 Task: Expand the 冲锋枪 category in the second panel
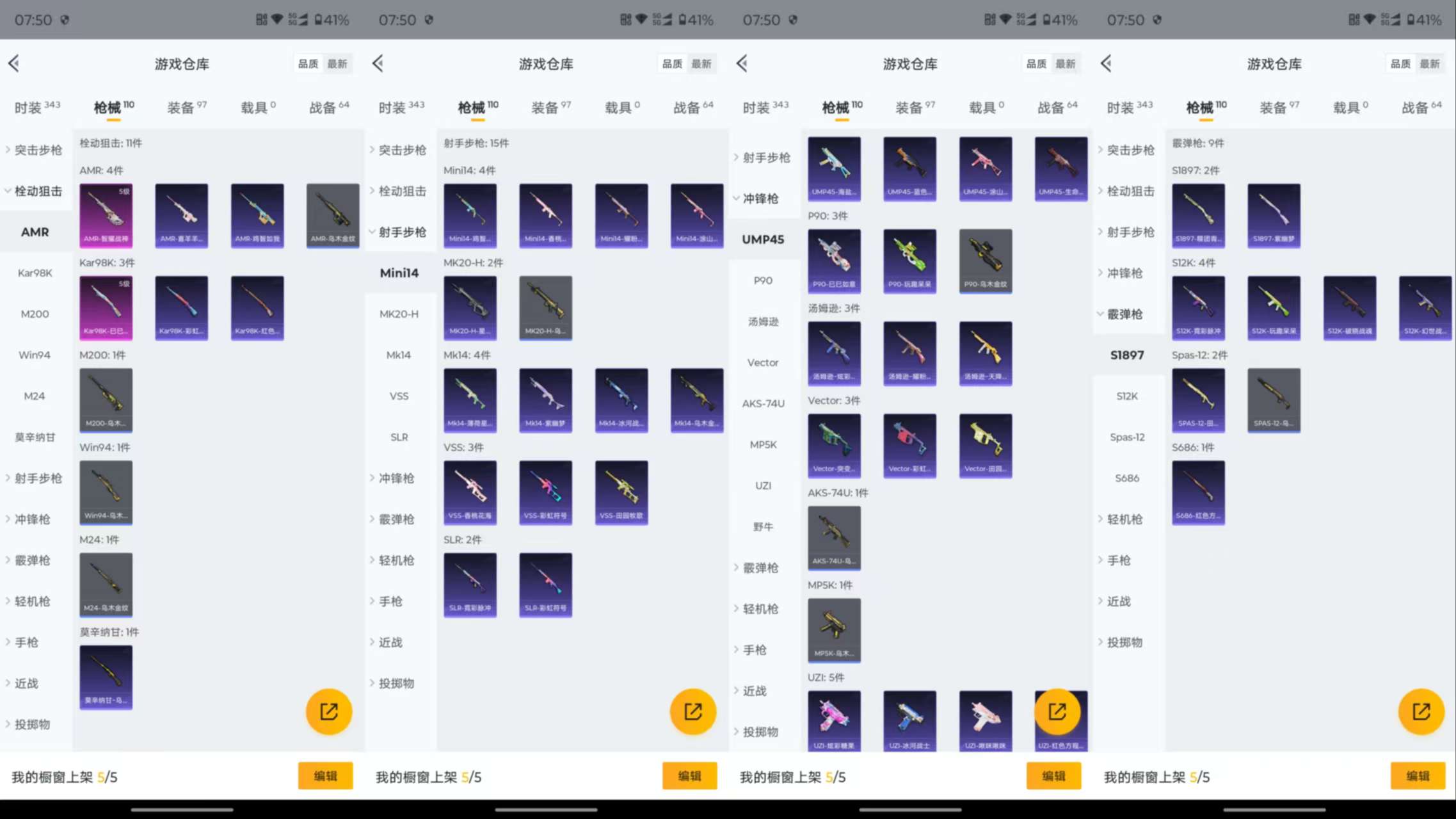click(396, 478)
